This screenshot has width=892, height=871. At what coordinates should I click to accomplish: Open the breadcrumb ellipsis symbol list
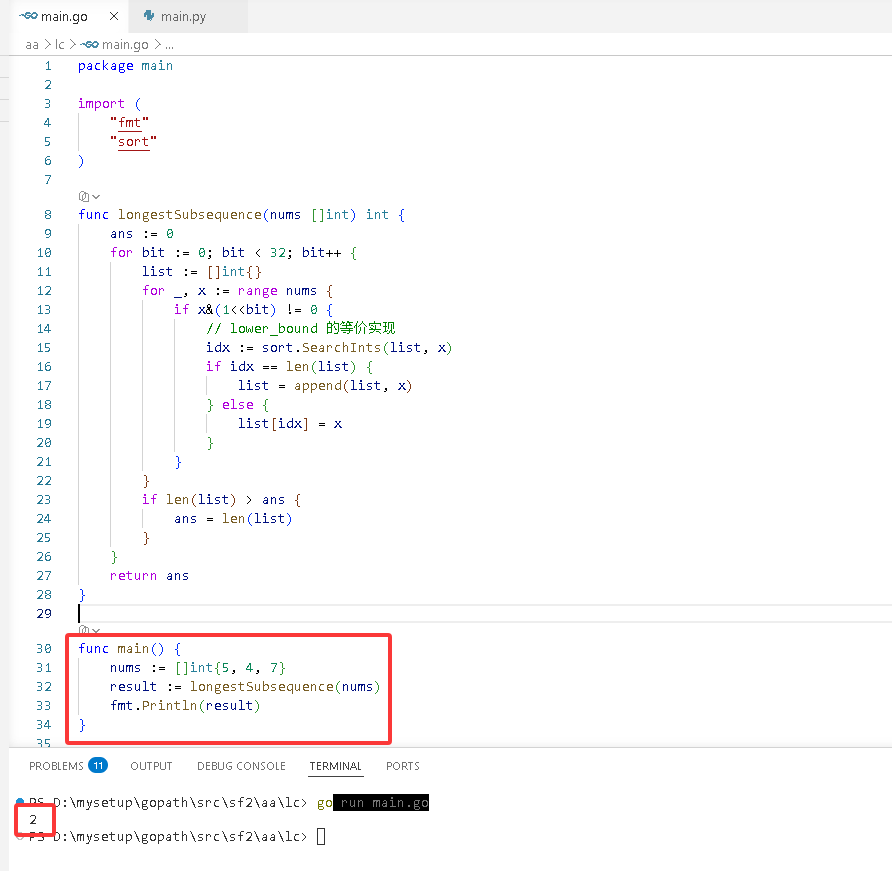169,44
